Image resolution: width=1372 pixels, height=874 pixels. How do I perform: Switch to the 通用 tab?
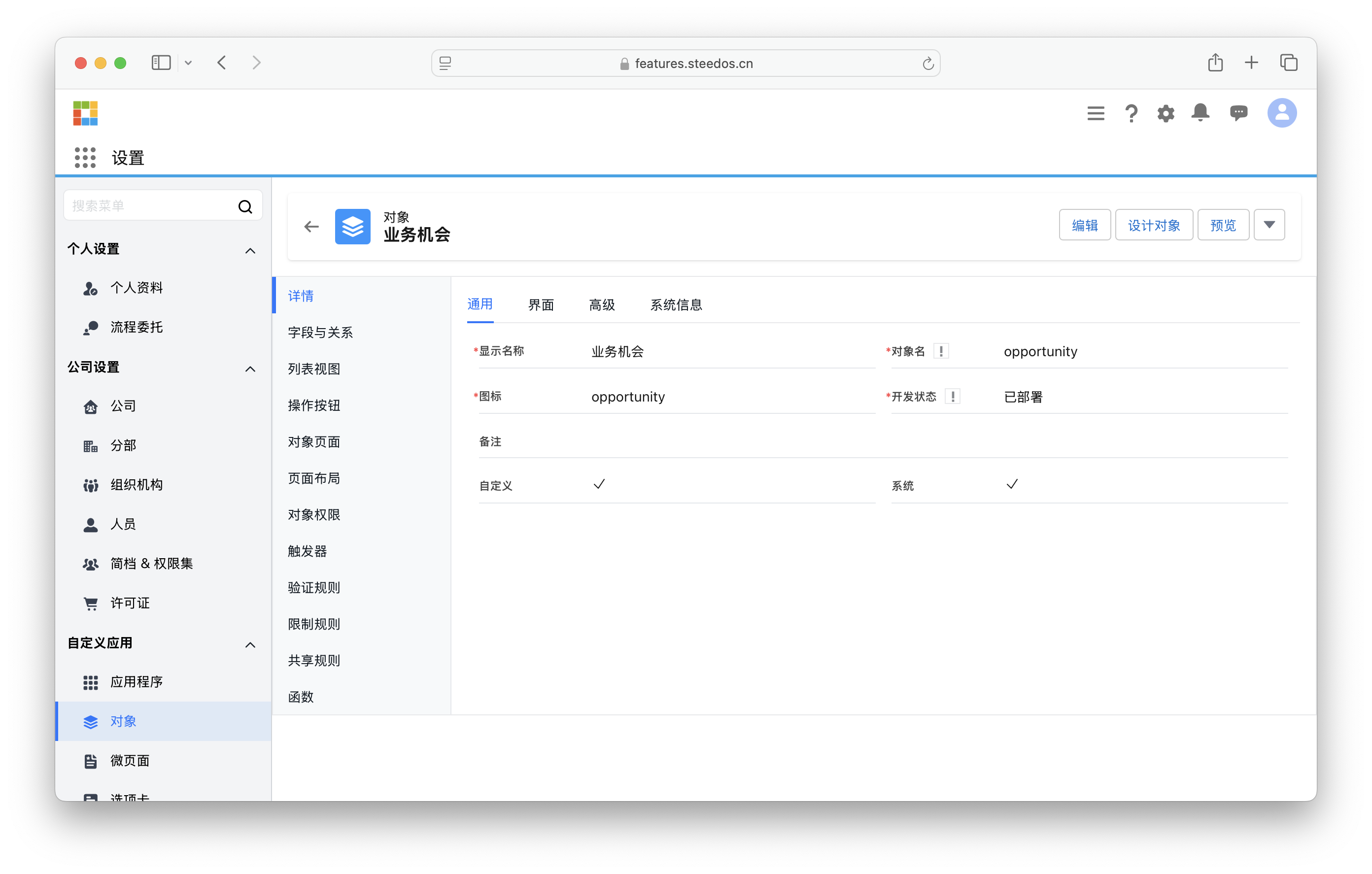480,304
